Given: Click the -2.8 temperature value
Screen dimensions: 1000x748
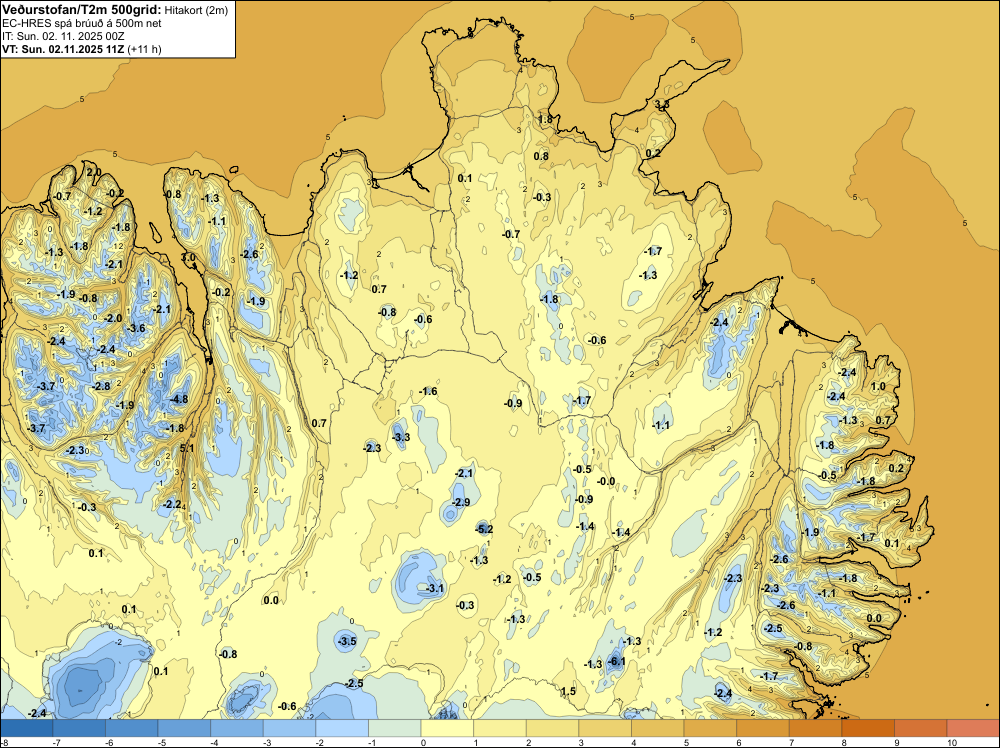Looking at the screenshot, I should pos(101,386).
